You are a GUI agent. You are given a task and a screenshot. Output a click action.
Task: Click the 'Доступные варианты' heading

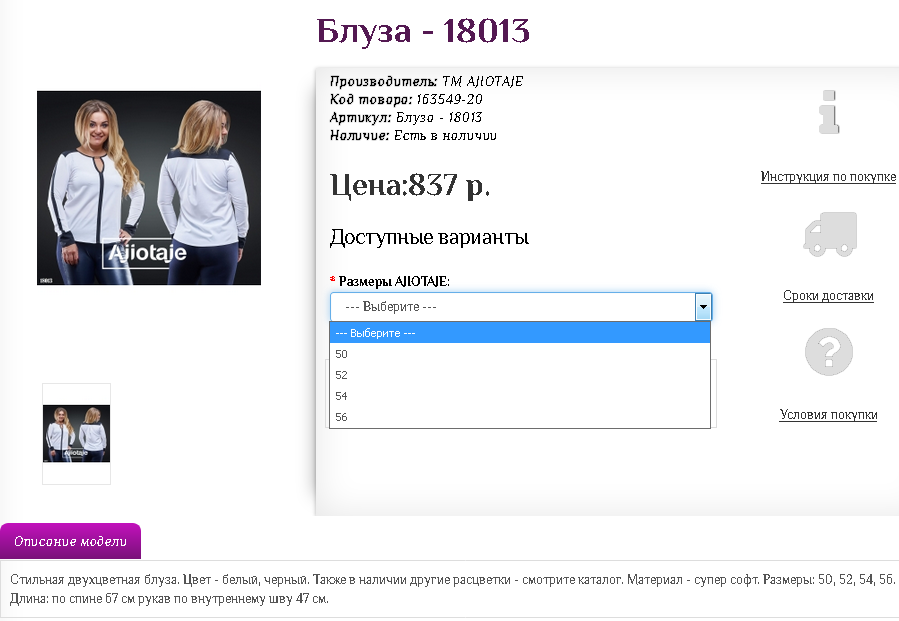429,237
